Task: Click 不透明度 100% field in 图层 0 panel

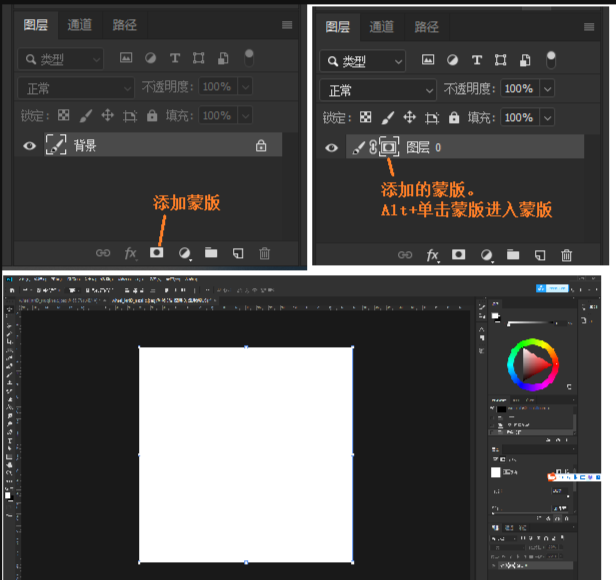Action: [519, 89]
